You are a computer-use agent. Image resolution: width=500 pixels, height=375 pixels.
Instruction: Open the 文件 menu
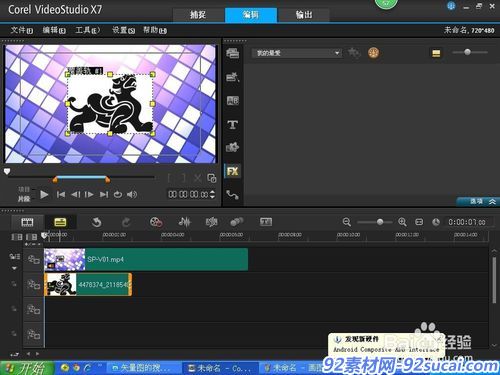22,30
